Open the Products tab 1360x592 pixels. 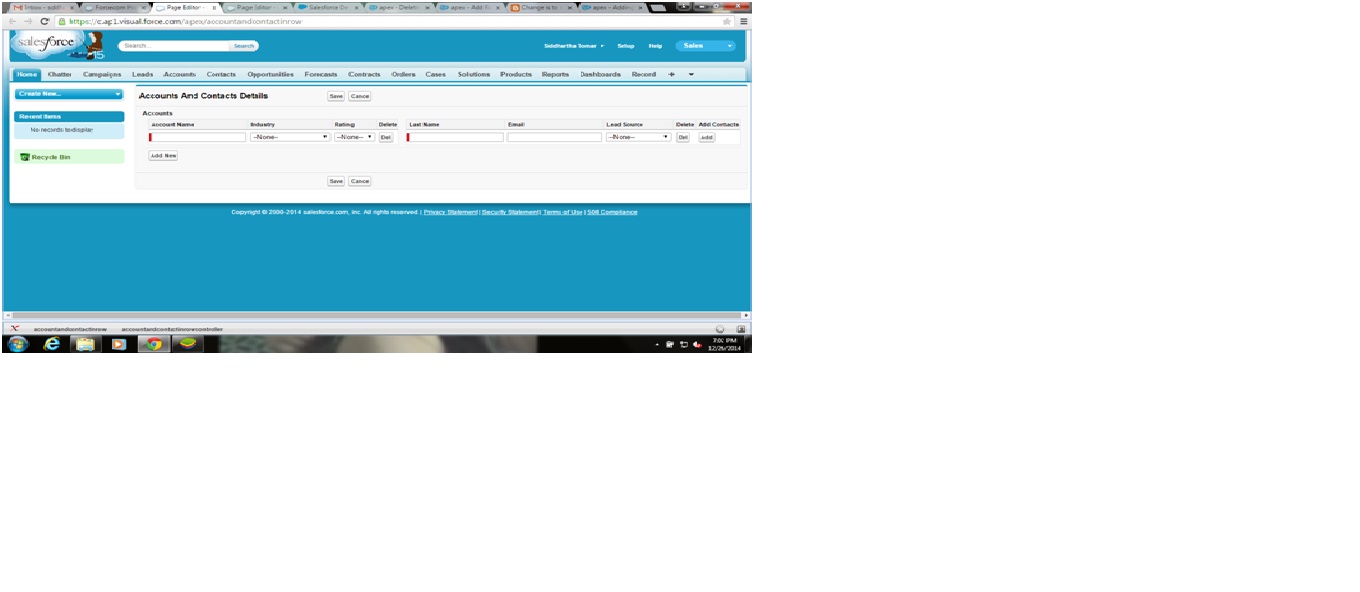pyautogui.click(x=516, y=74)
